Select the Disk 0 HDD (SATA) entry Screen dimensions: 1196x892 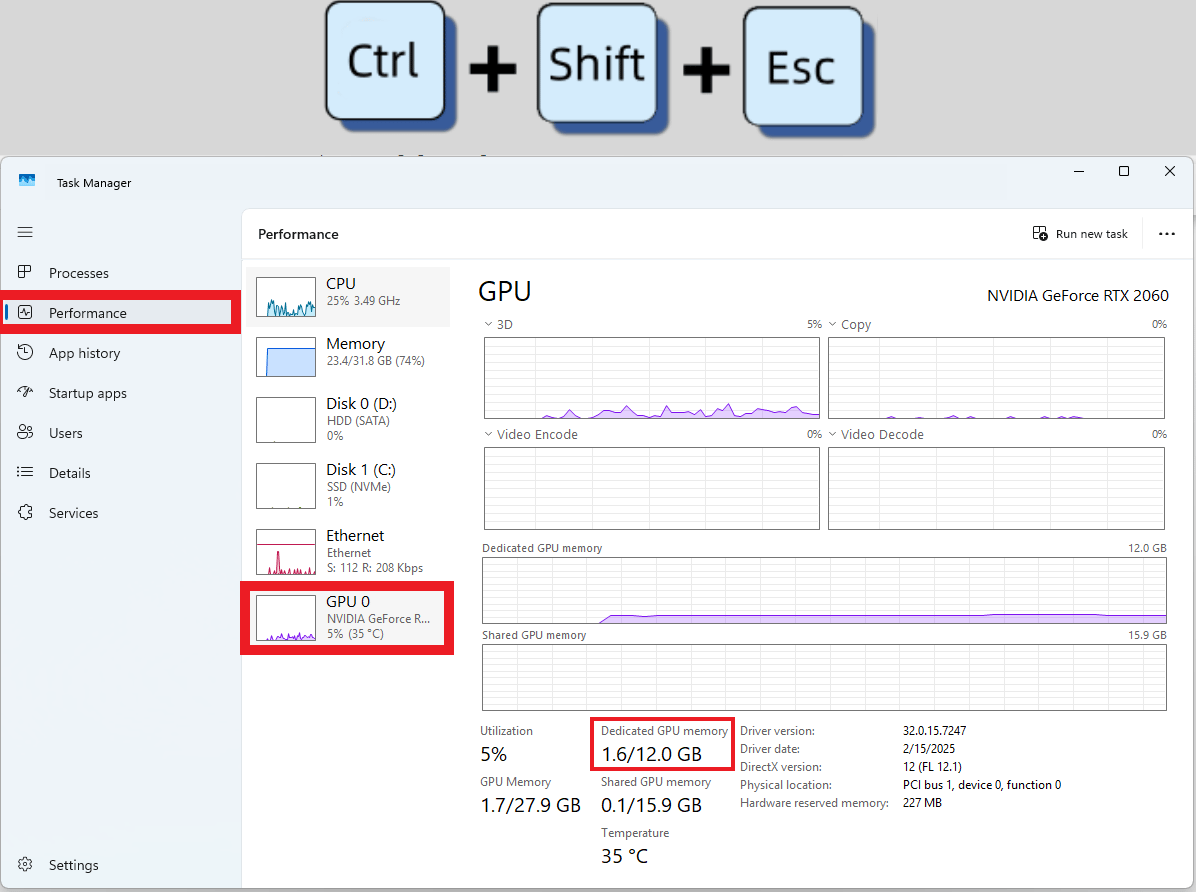point(349,420)
